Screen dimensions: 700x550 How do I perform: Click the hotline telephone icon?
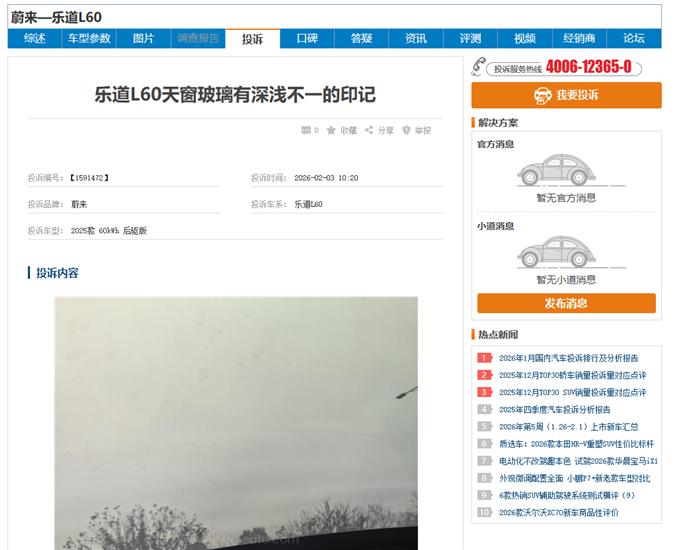(x=478, y=67)
